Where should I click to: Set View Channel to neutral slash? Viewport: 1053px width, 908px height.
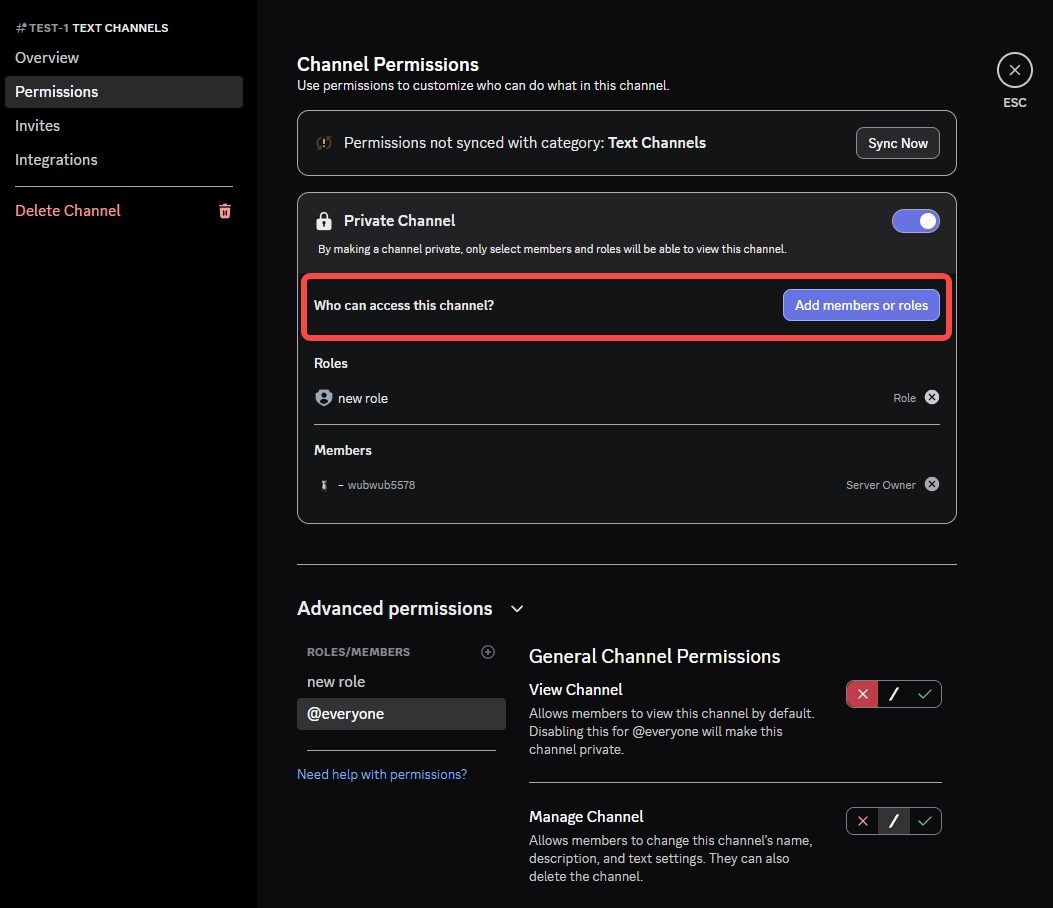point(894,694)
